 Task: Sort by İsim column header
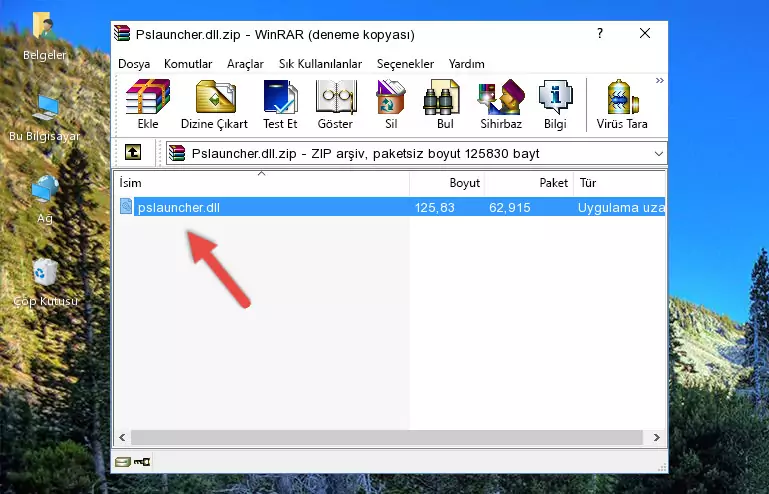pyautogui.click(x=262, y=183)
